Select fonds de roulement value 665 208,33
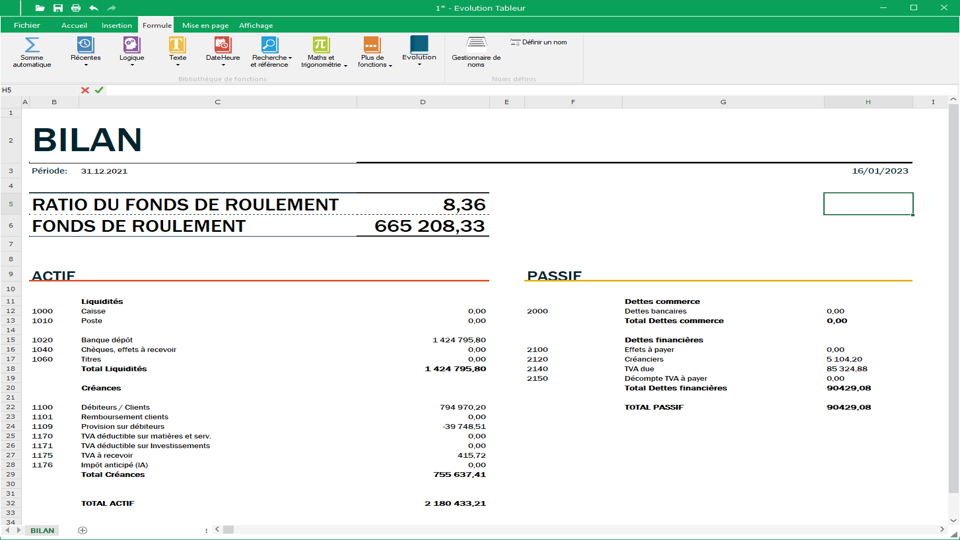Image resolution: width=960 pixels, height=540 pixels. (x=430, y=226)
